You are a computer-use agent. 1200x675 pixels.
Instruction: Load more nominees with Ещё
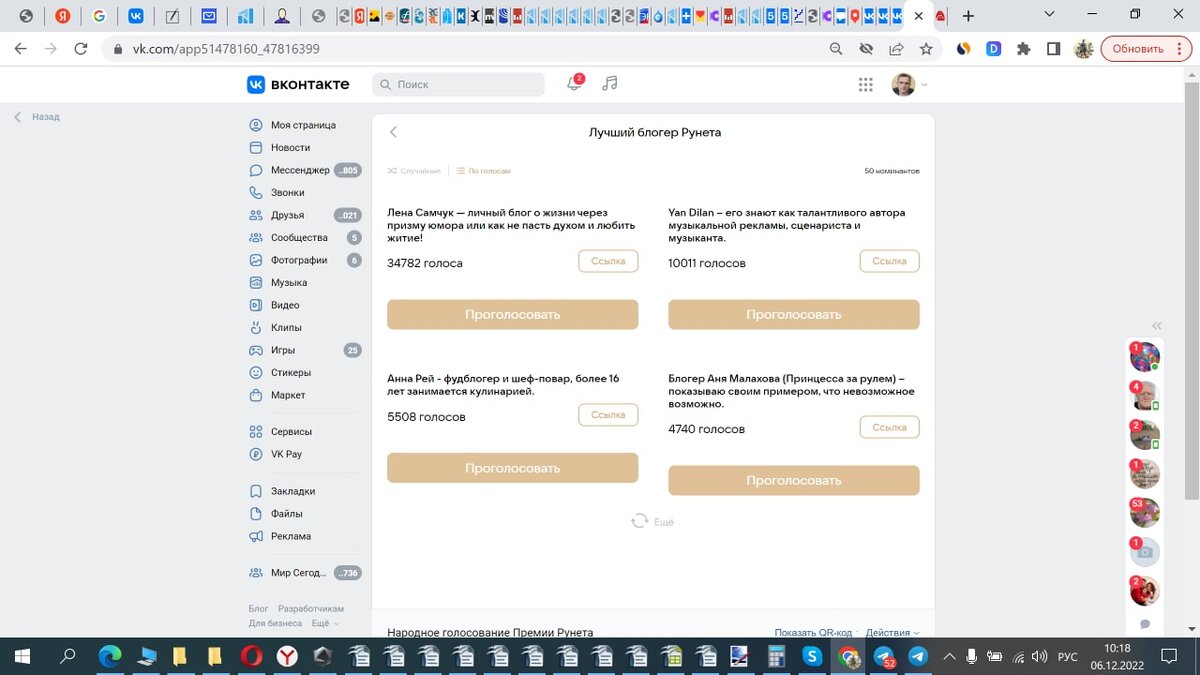653,522
